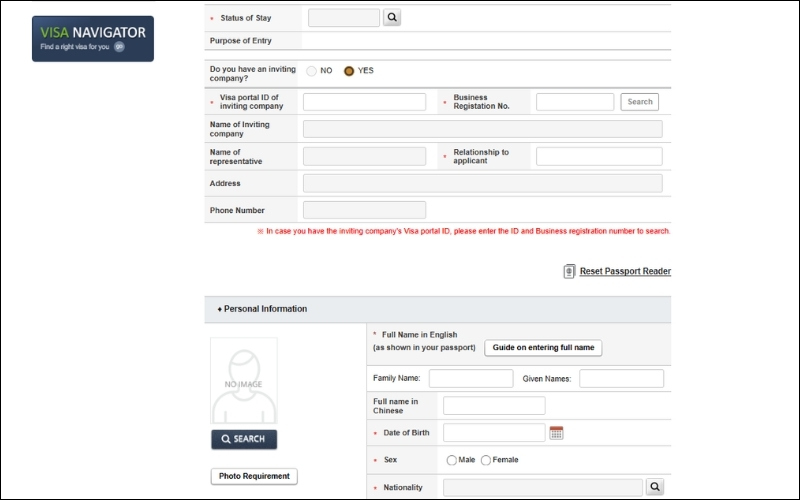Click the Status of Stay magnifier icon
Screen dimensions: 800x500
pos(392,17)
